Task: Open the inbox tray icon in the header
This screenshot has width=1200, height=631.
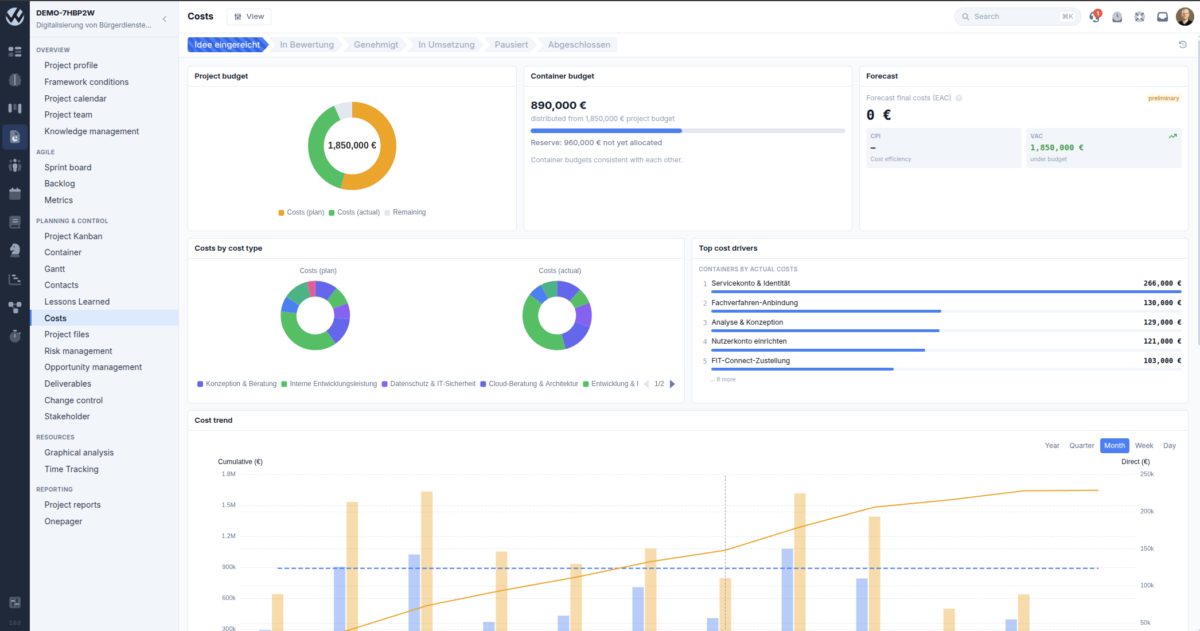Action: 1162,16
